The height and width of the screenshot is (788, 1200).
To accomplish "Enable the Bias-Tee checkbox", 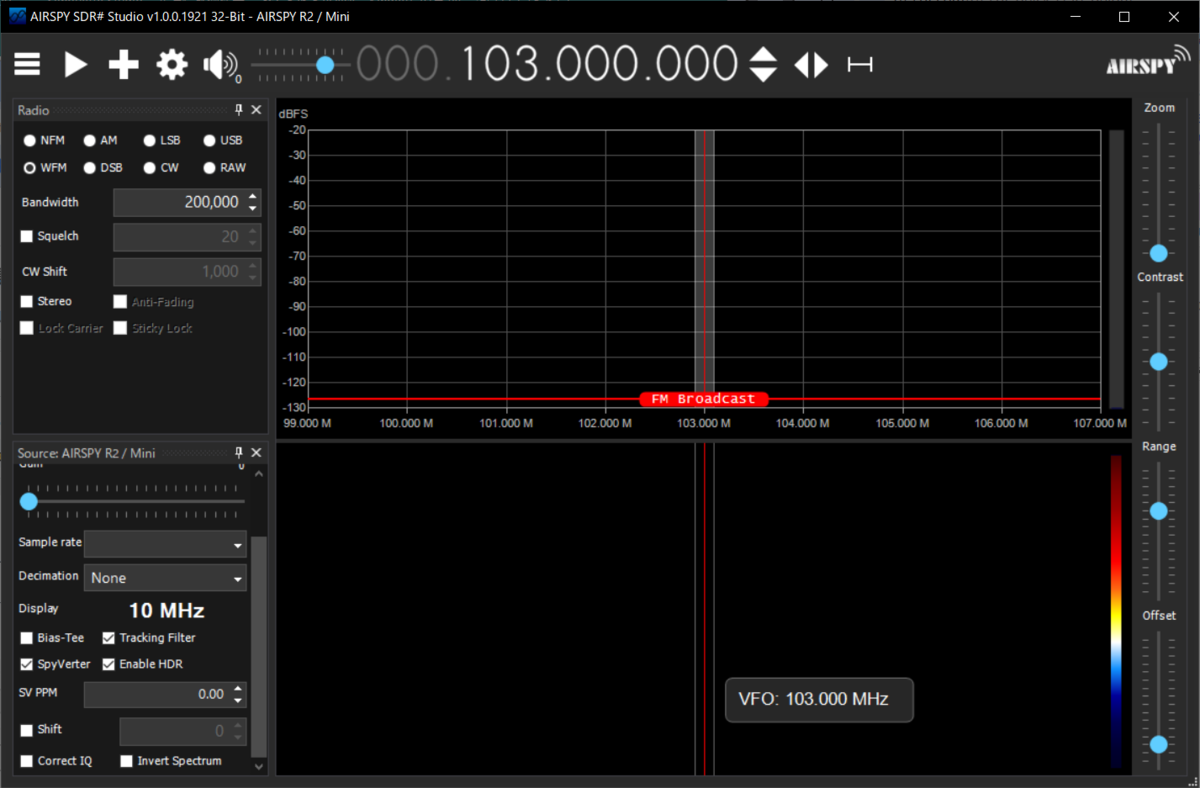I will click(x=27, y=638).
